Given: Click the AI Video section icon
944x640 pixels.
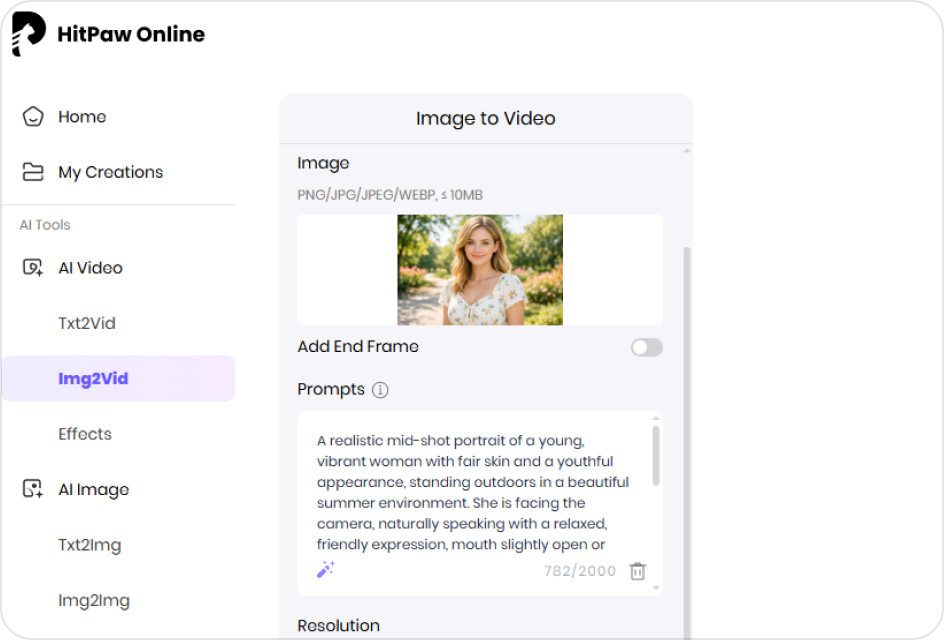Looking at the screenshot, I should pos(33,268).
